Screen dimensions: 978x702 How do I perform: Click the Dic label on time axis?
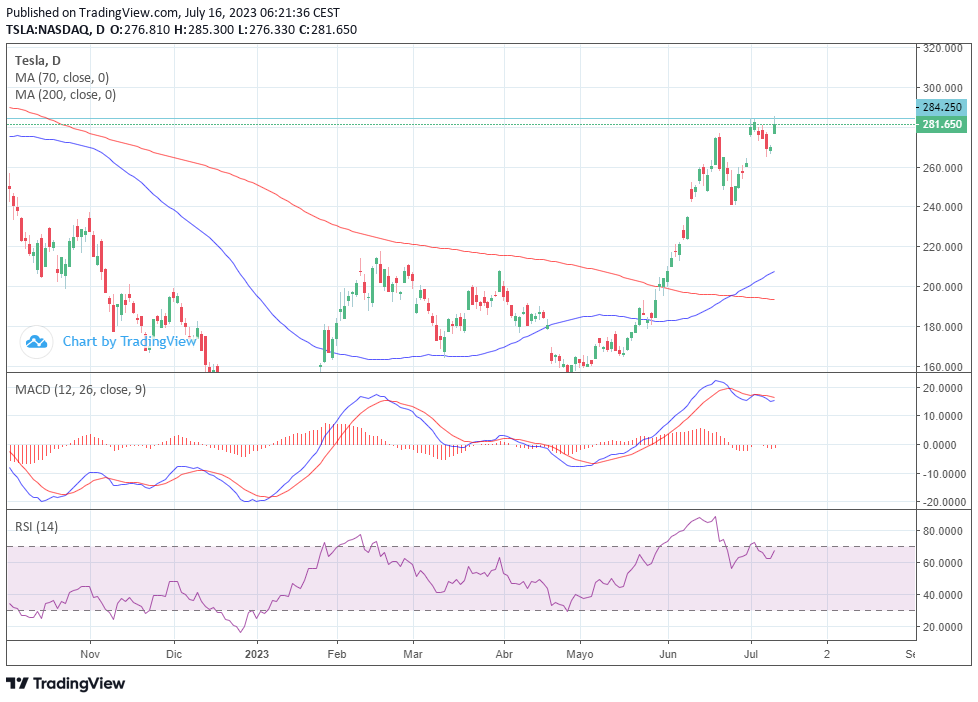174,654
